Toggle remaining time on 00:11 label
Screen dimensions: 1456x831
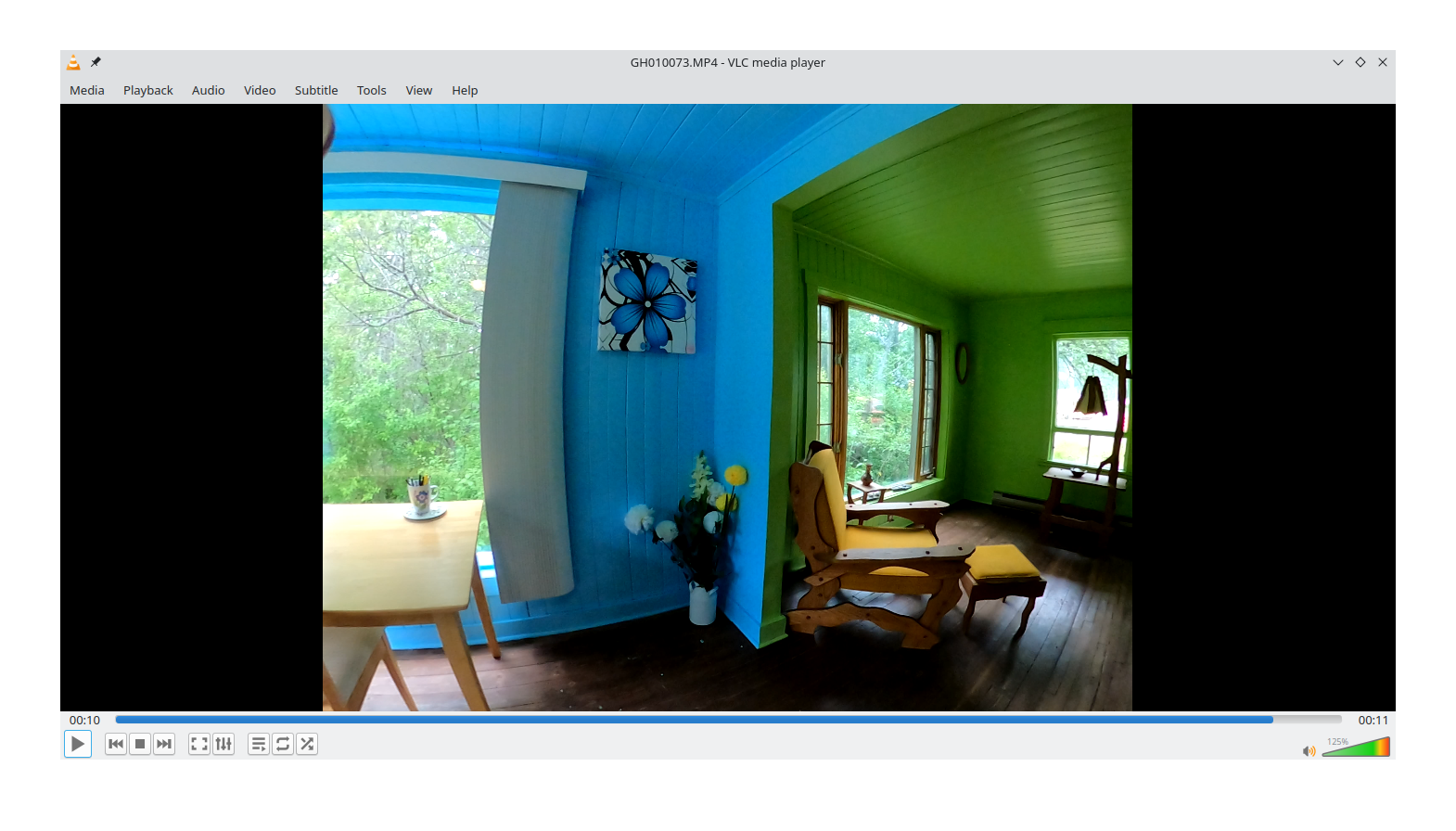click(x=1373, y=720)
